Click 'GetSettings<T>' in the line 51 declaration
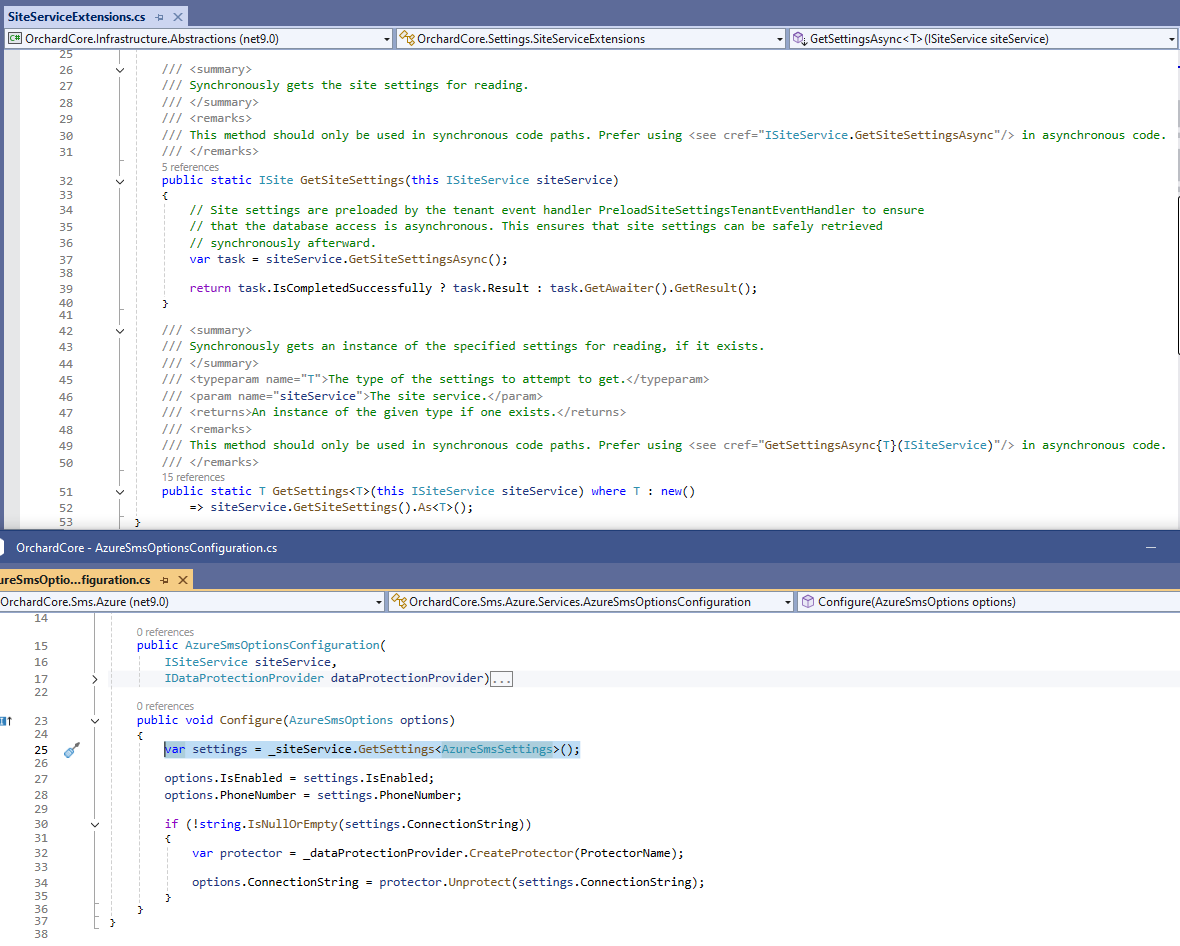Viewport: 1180px width, 946px height. click(x=321, y=491)
